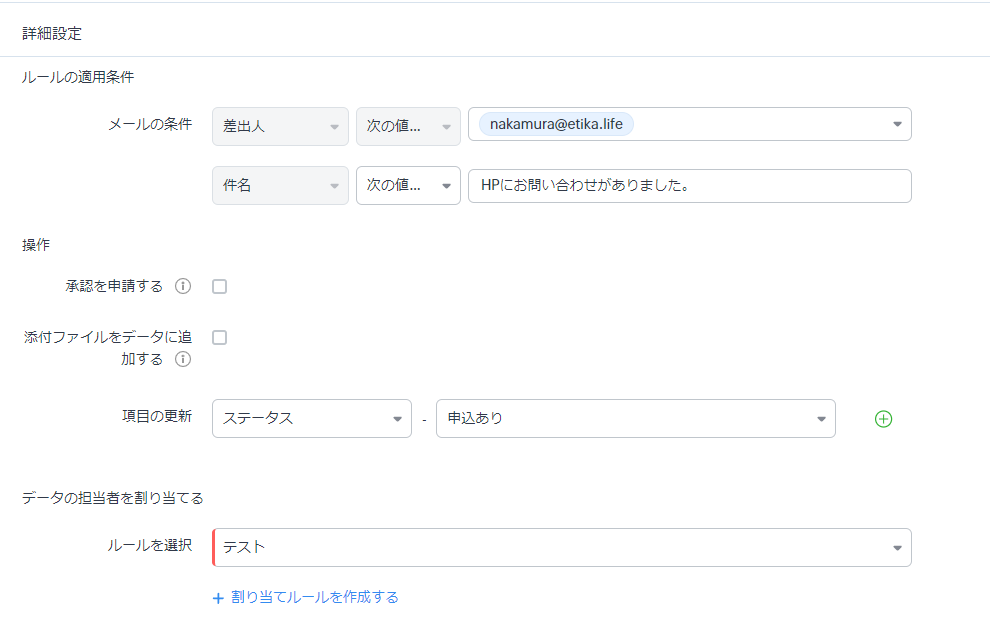The height and width of the screenshot is (643, 990).
Task: Click the メールの条件 label
Action: 150,124
